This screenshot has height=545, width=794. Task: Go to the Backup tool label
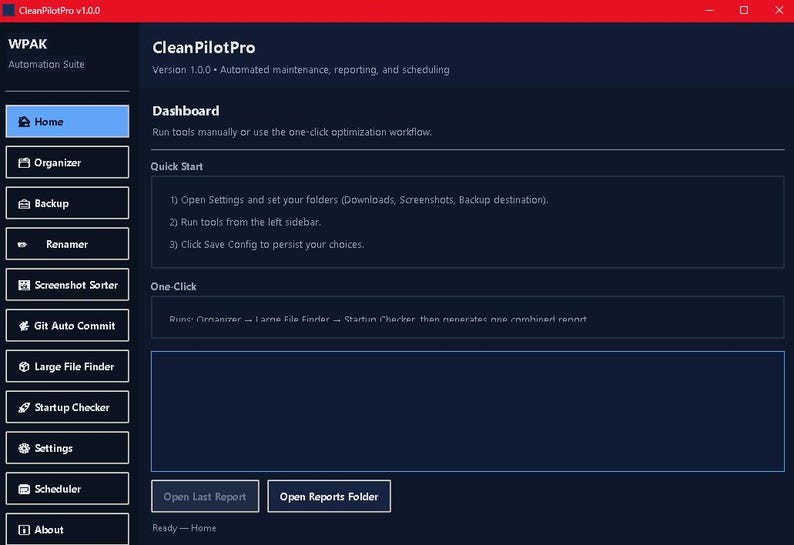[51, 204]
